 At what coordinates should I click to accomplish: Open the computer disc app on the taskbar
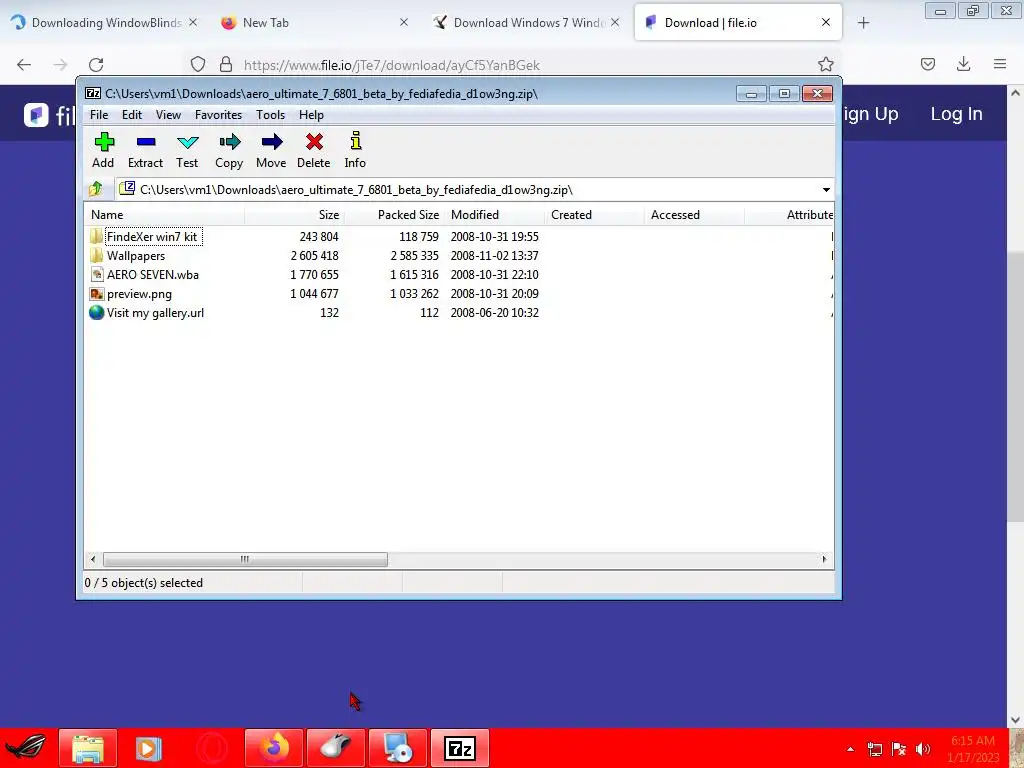(398, 748)
